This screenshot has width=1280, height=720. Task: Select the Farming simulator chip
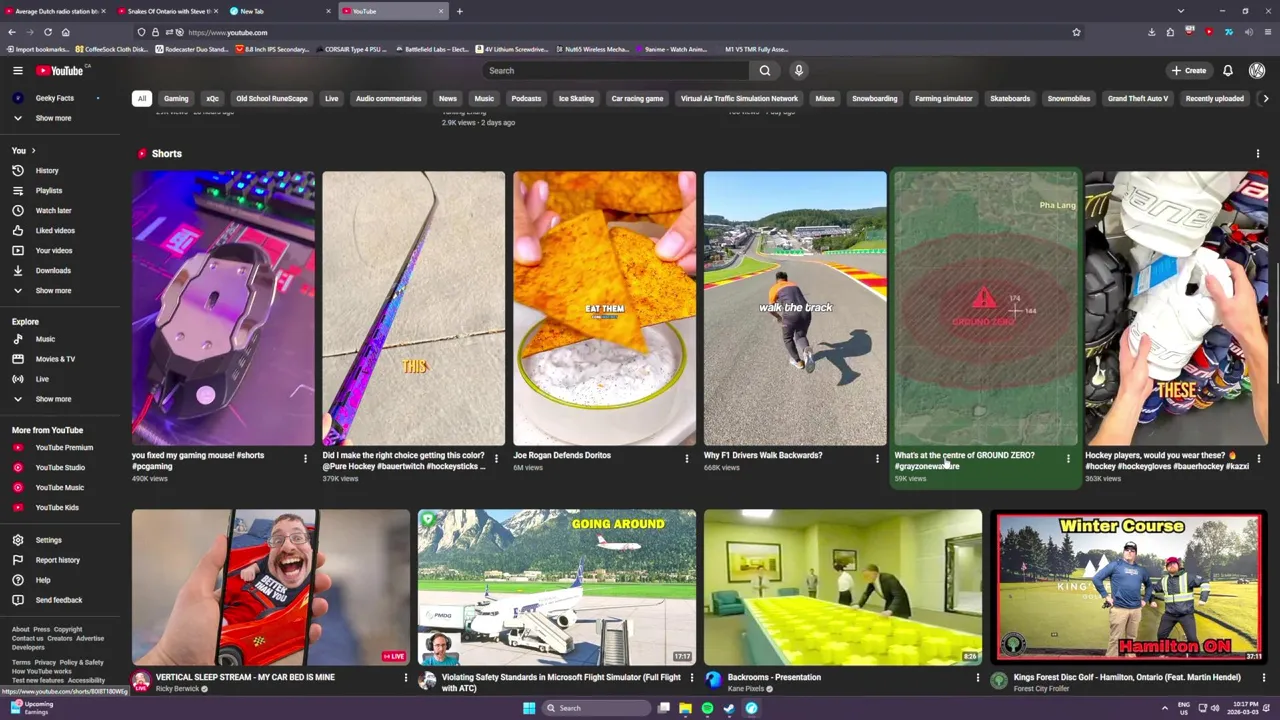943,99
